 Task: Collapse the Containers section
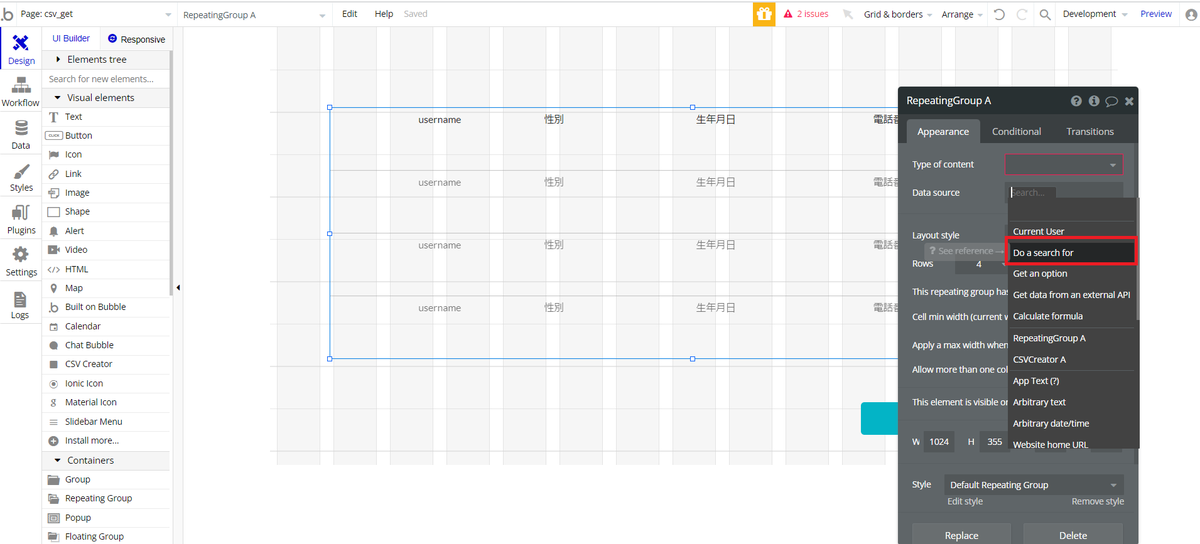tap(106, 460)
